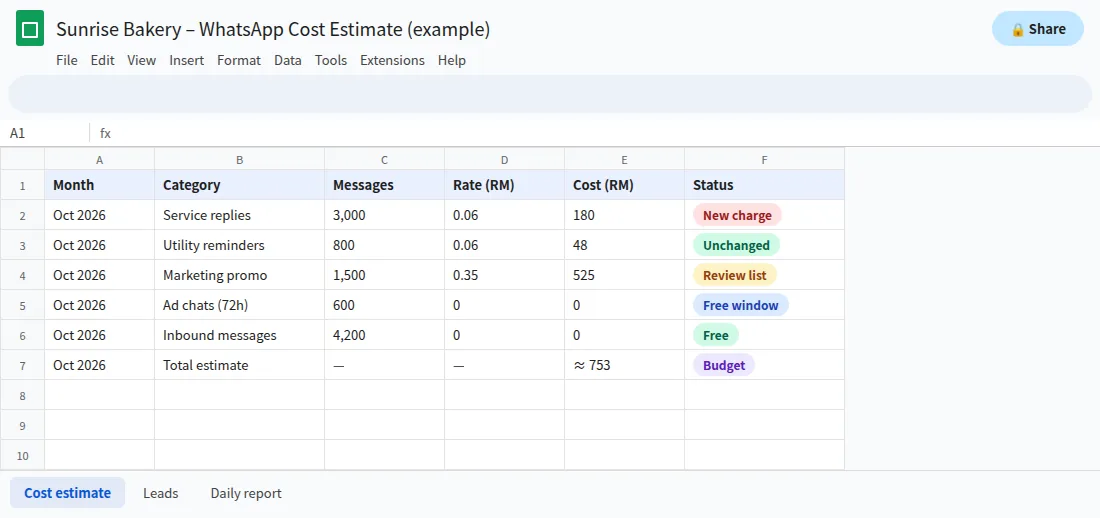Select column A header
This screenshot has width=1100, height=518.
tap(100, 159)
